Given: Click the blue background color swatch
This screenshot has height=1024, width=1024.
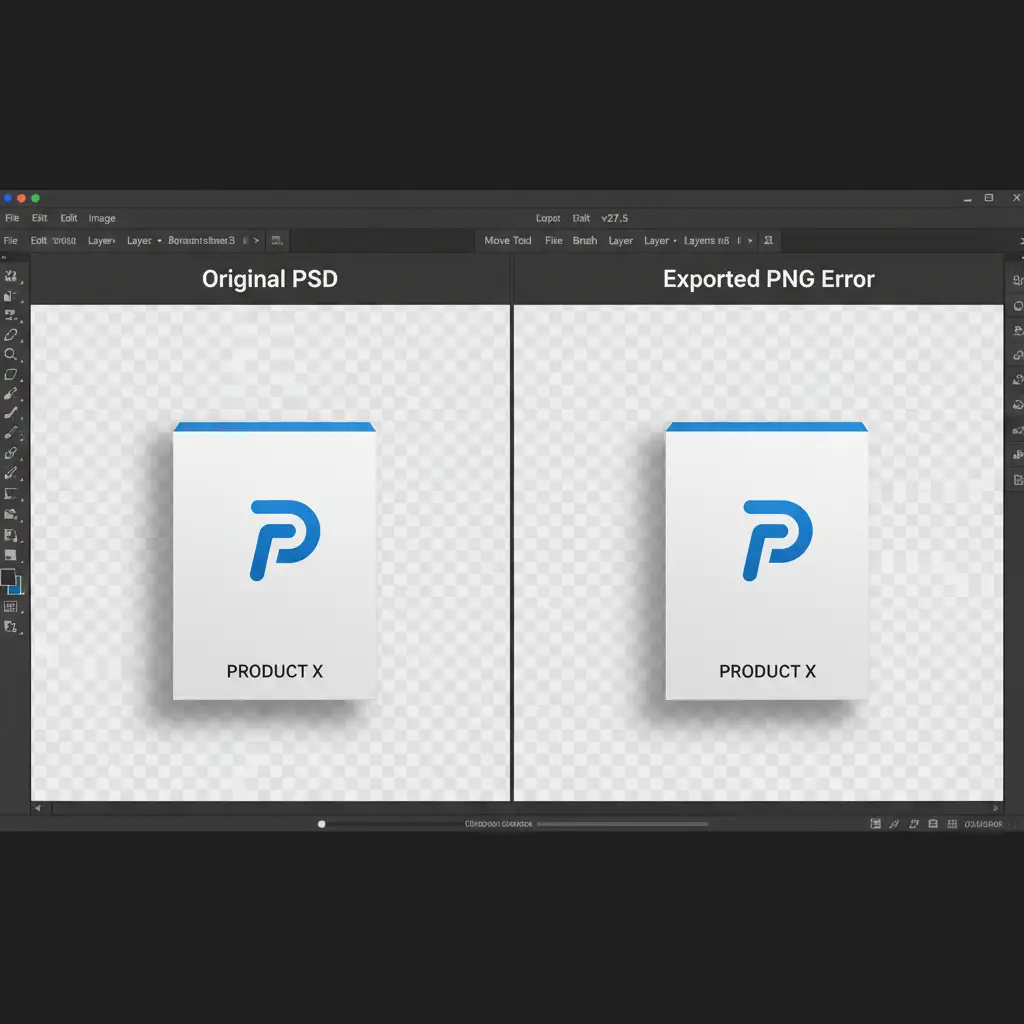Looking at the screenshot, I should click(18, 587).
